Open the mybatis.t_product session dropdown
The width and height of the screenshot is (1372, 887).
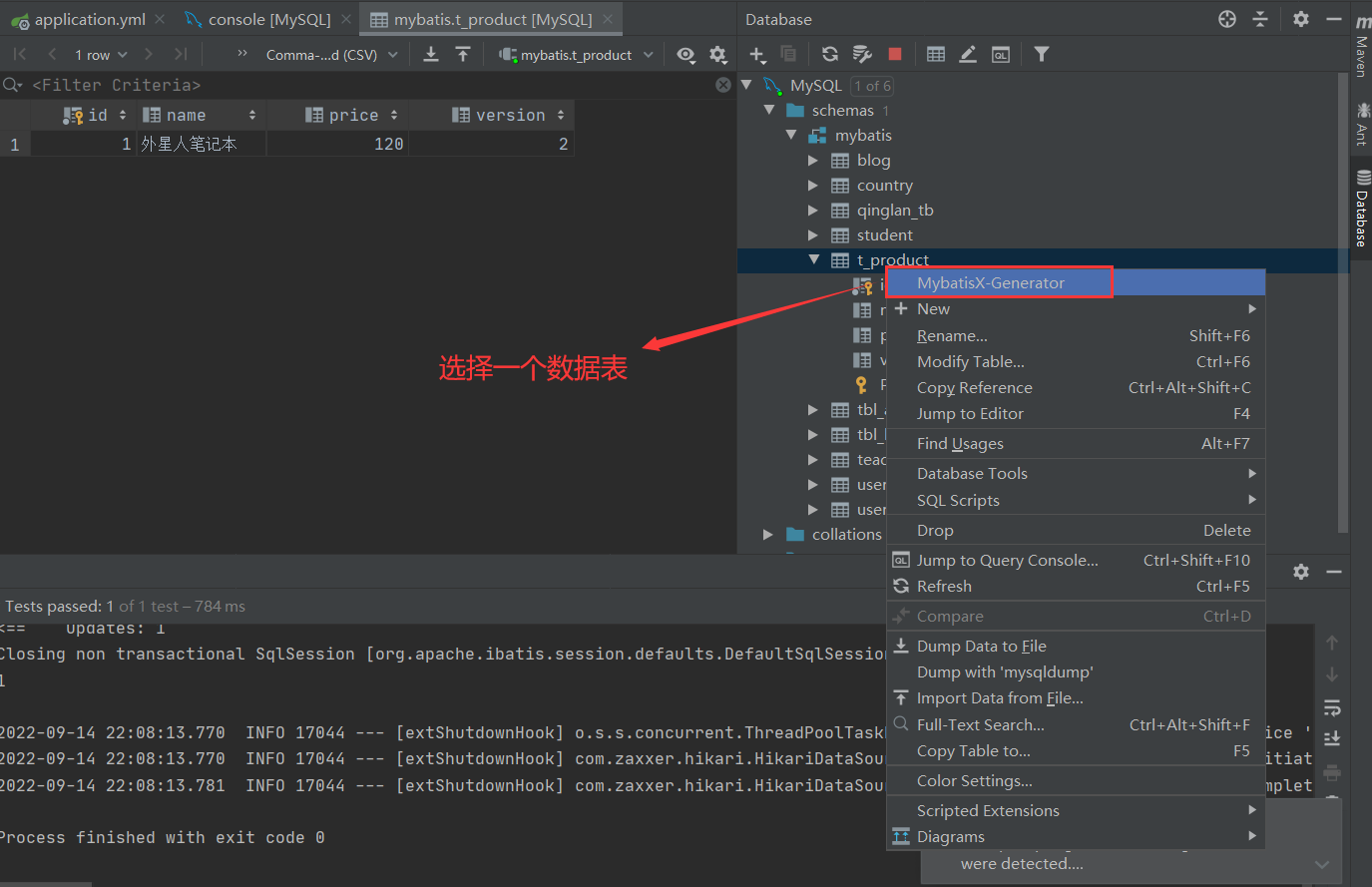pyautogui.click(x=577, y=55)
